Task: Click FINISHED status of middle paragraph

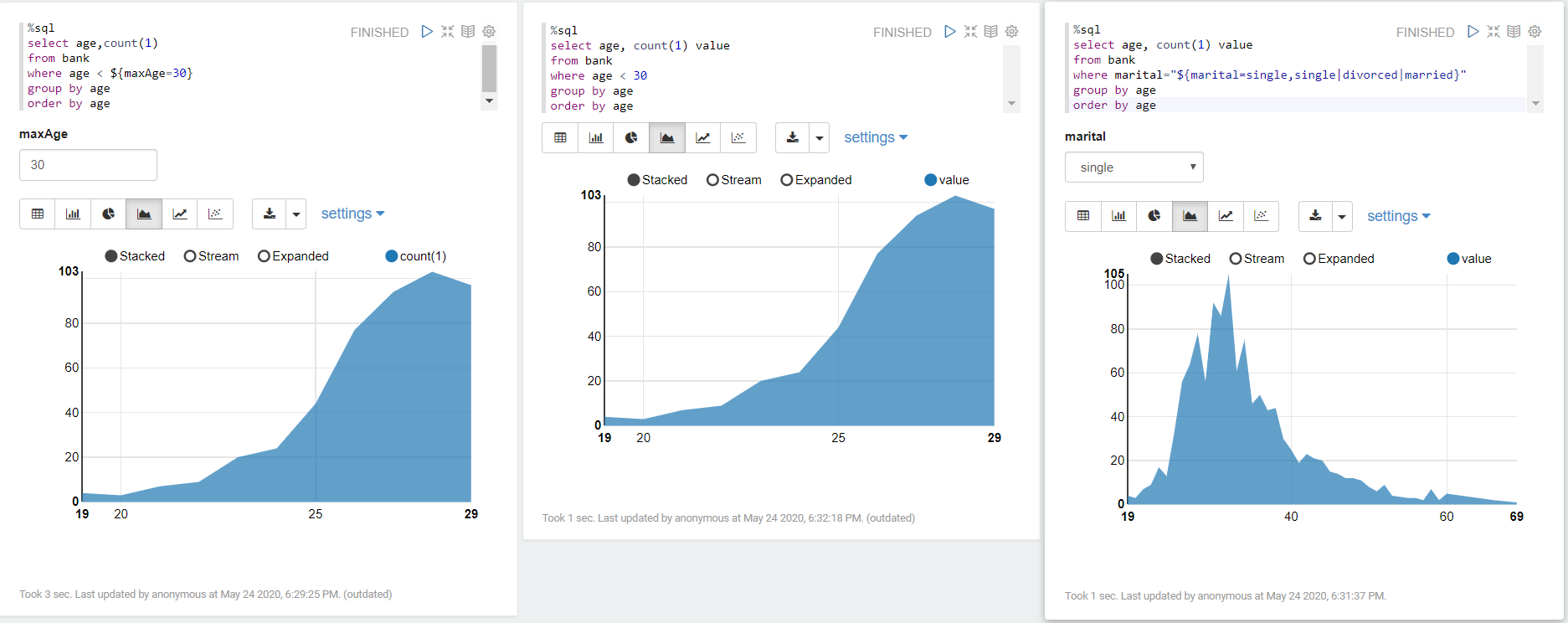Action: point(902,33)
